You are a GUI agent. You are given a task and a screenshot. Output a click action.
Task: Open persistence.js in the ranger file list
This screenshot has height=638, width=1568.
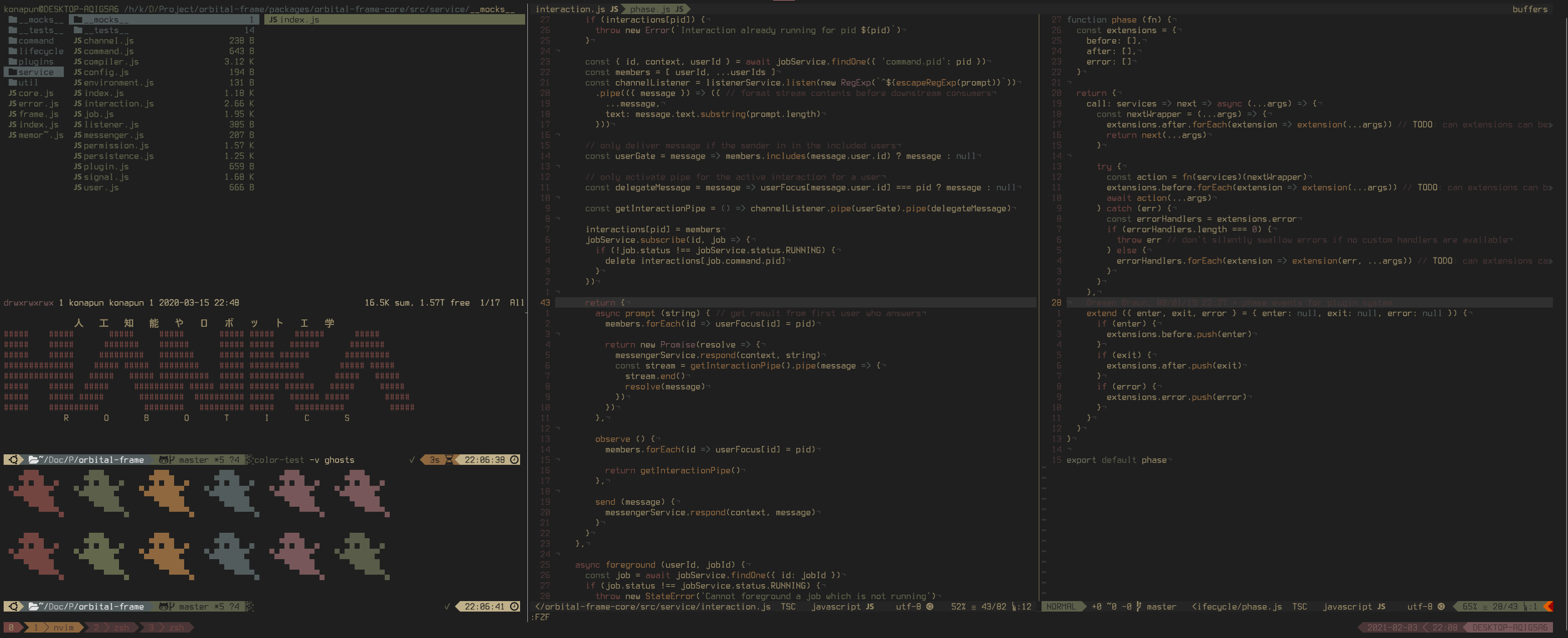coord(118,156)
